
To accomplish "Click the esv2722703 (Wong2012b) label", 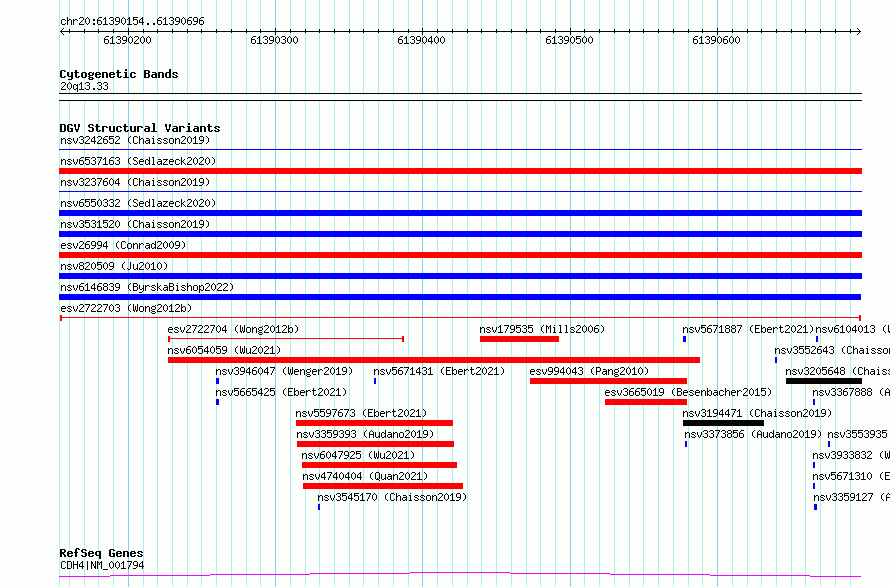I will [126, 308].
